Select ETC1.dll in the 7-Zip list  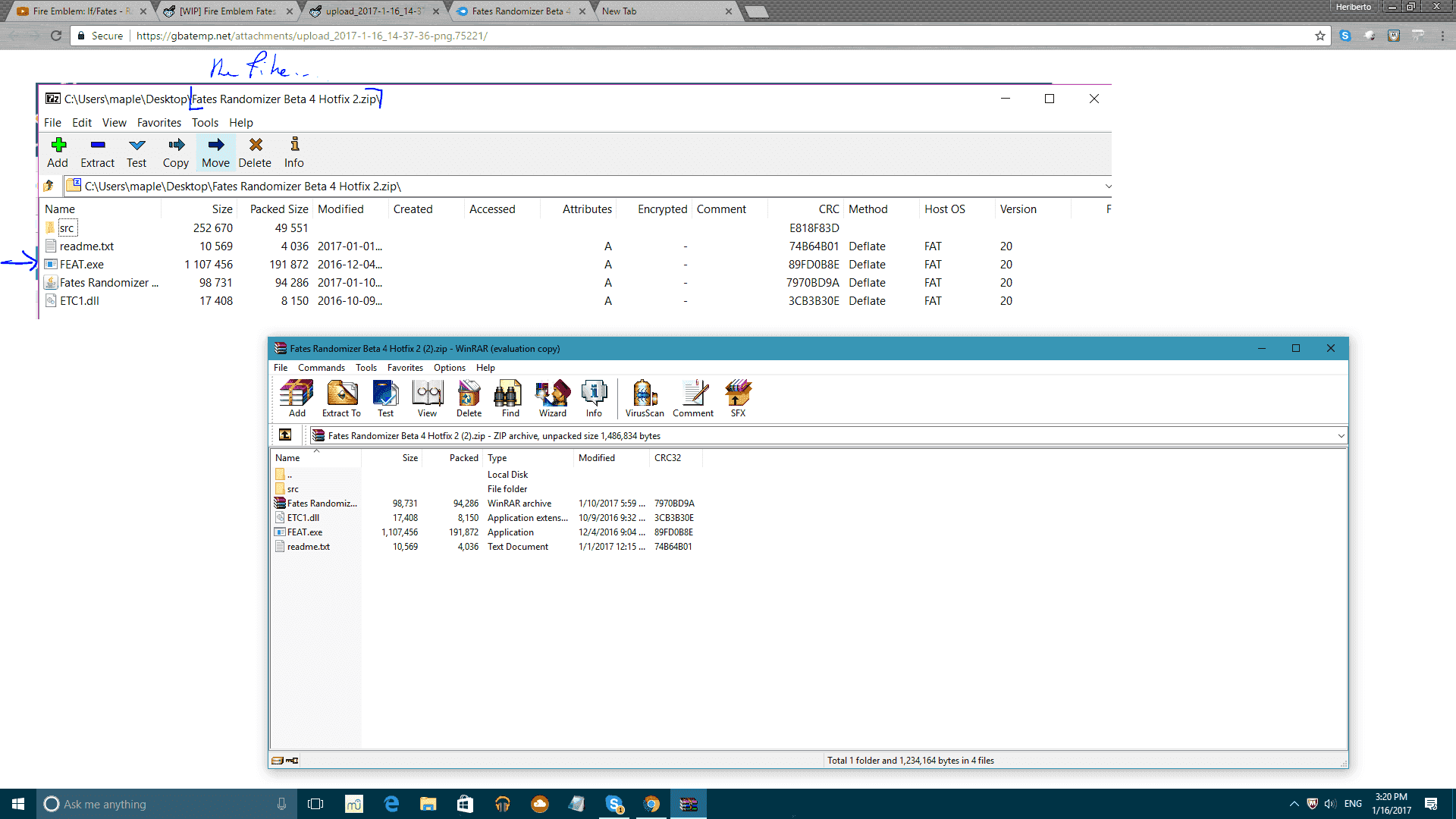[80, 301]
